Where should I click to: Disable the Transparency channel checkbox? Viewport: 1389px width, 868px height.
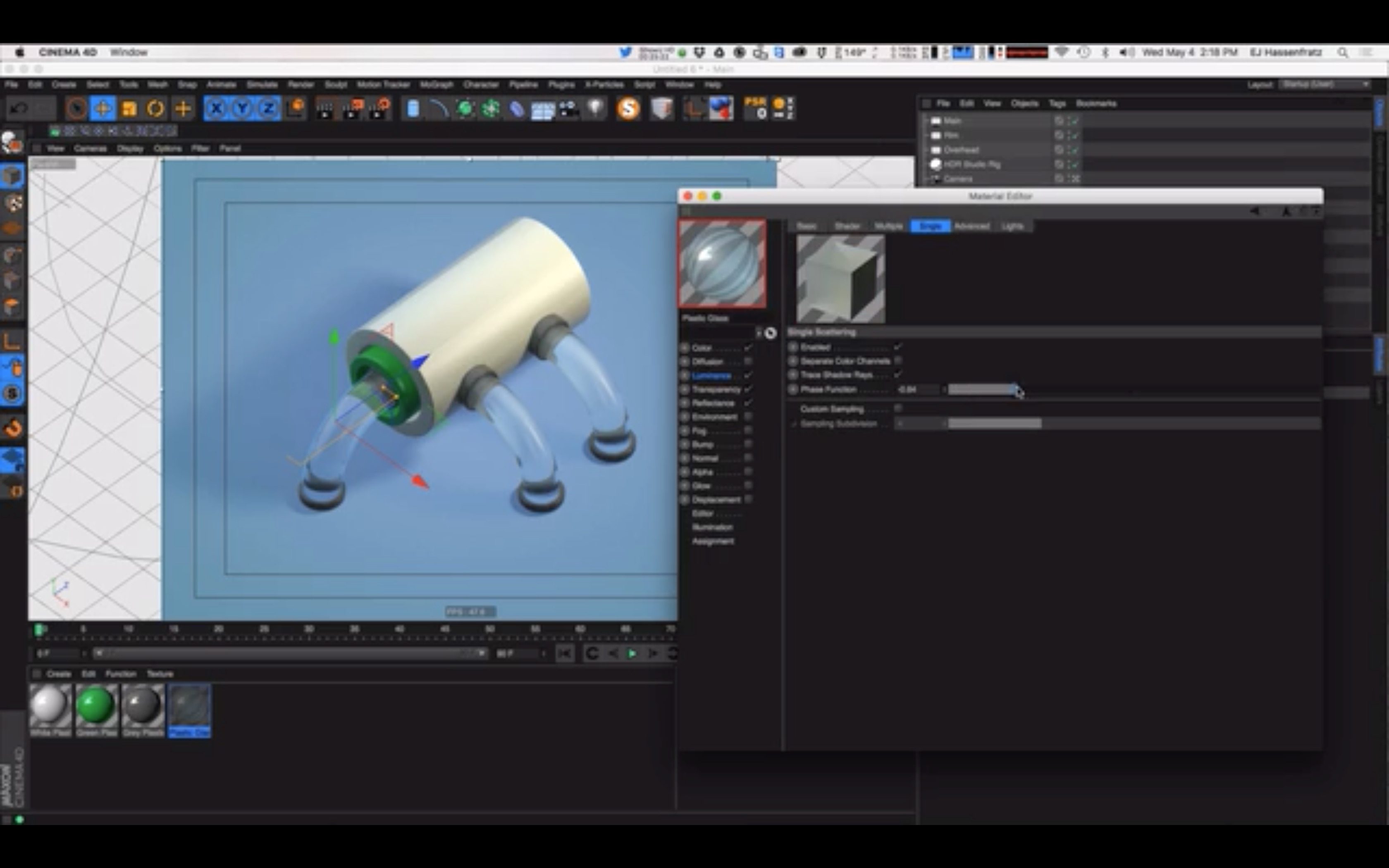(x=748, y=389)
